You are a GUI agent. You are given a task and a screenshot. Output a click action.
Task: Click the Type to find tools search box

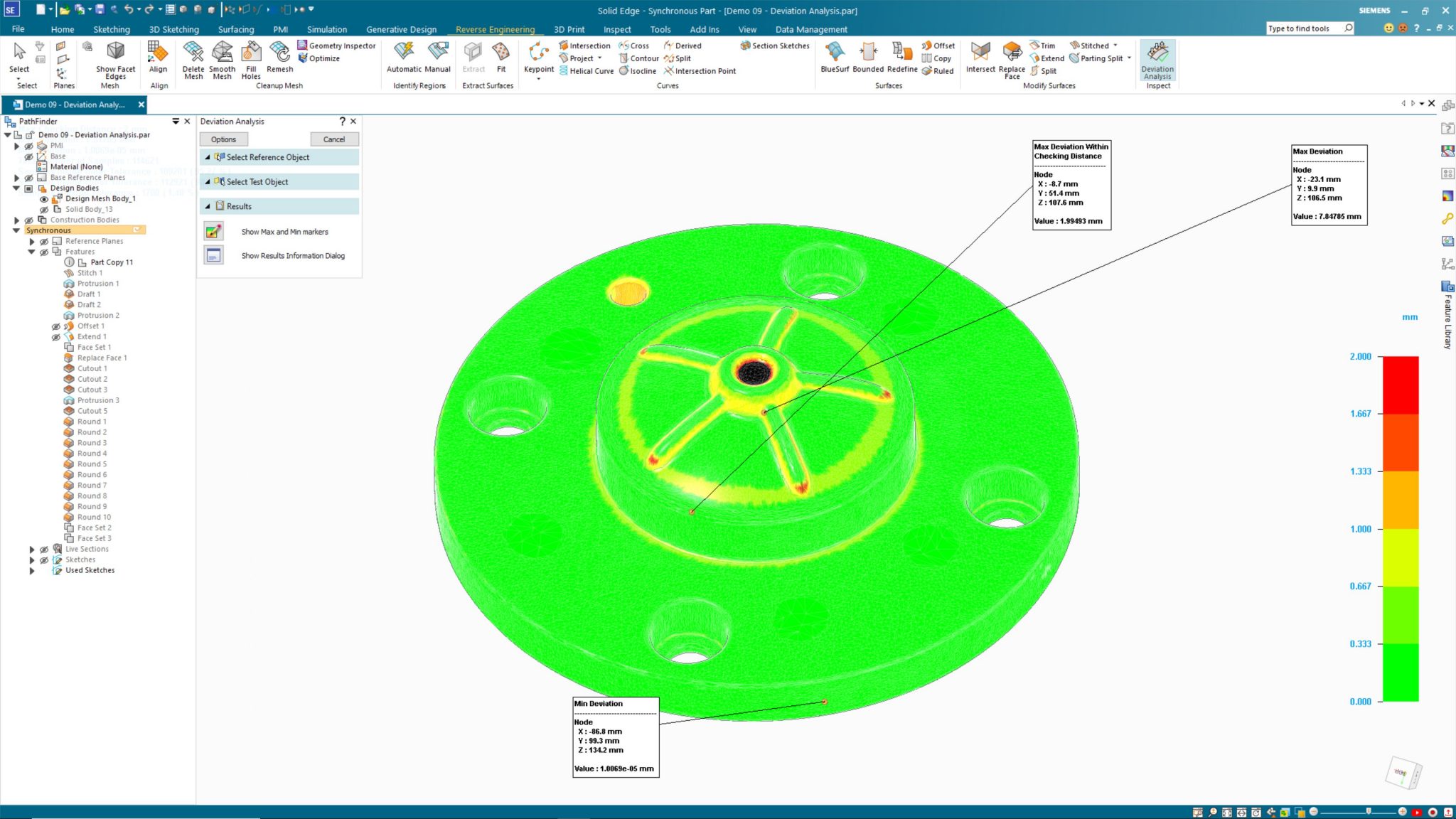click(1310, 28)
